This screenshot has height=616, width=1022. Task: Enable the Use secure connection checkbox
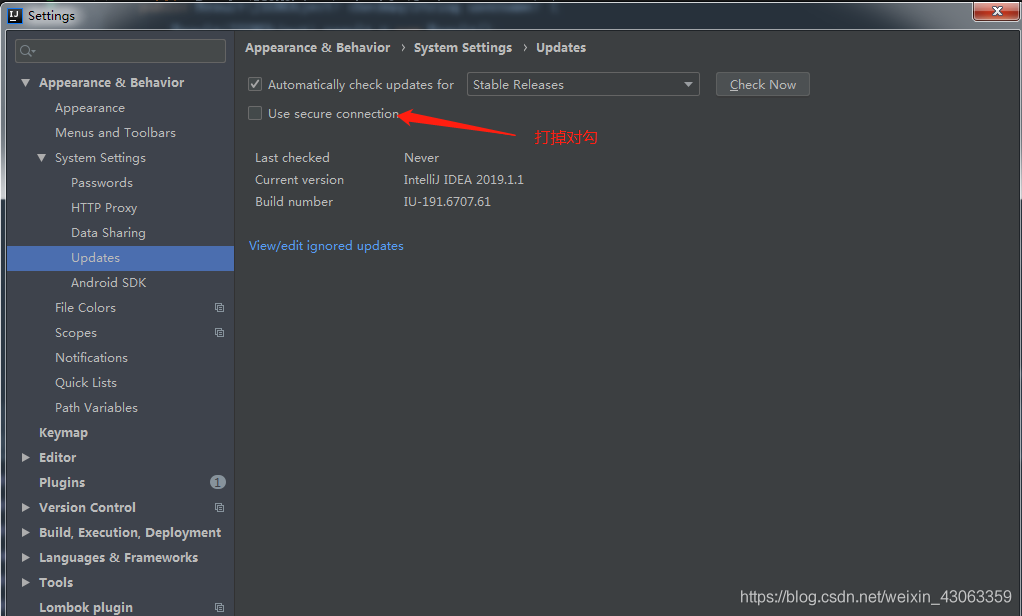pyautogui.click(x=255, y=113)
